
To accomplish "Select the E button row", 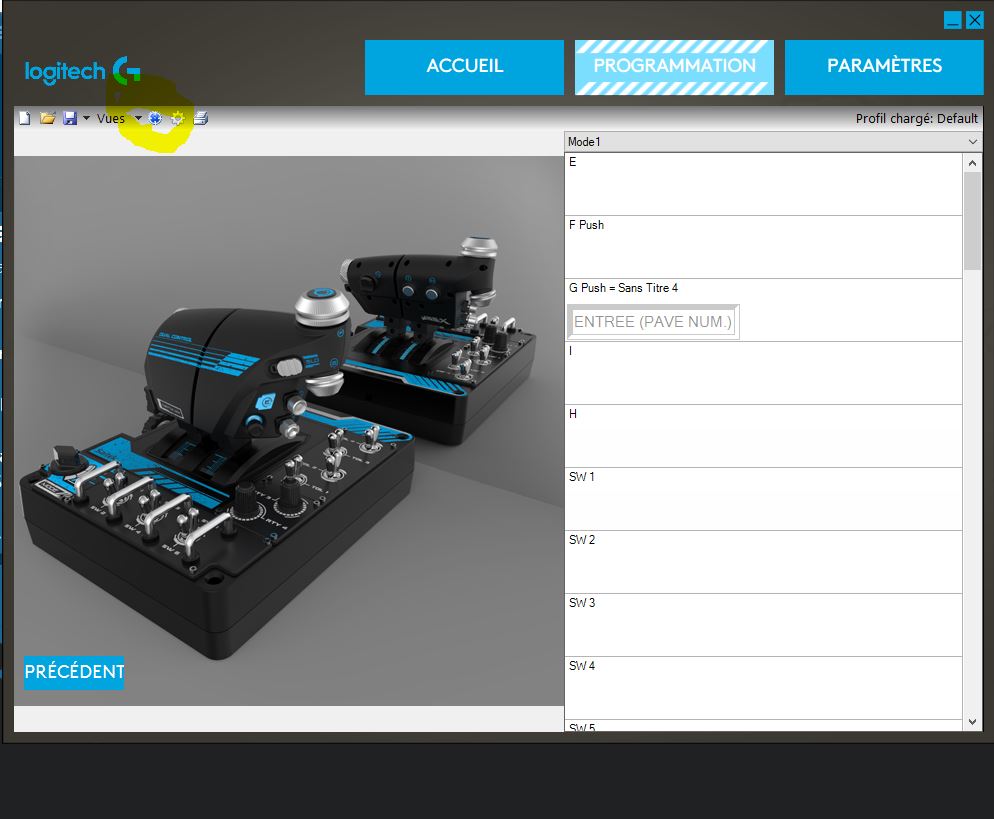I will 763,184.
